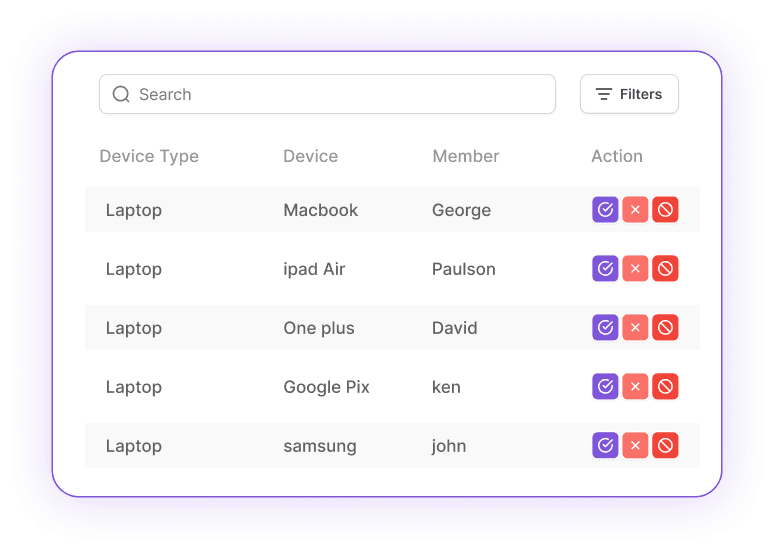Select the One plus row for David

tap(319, 328)
